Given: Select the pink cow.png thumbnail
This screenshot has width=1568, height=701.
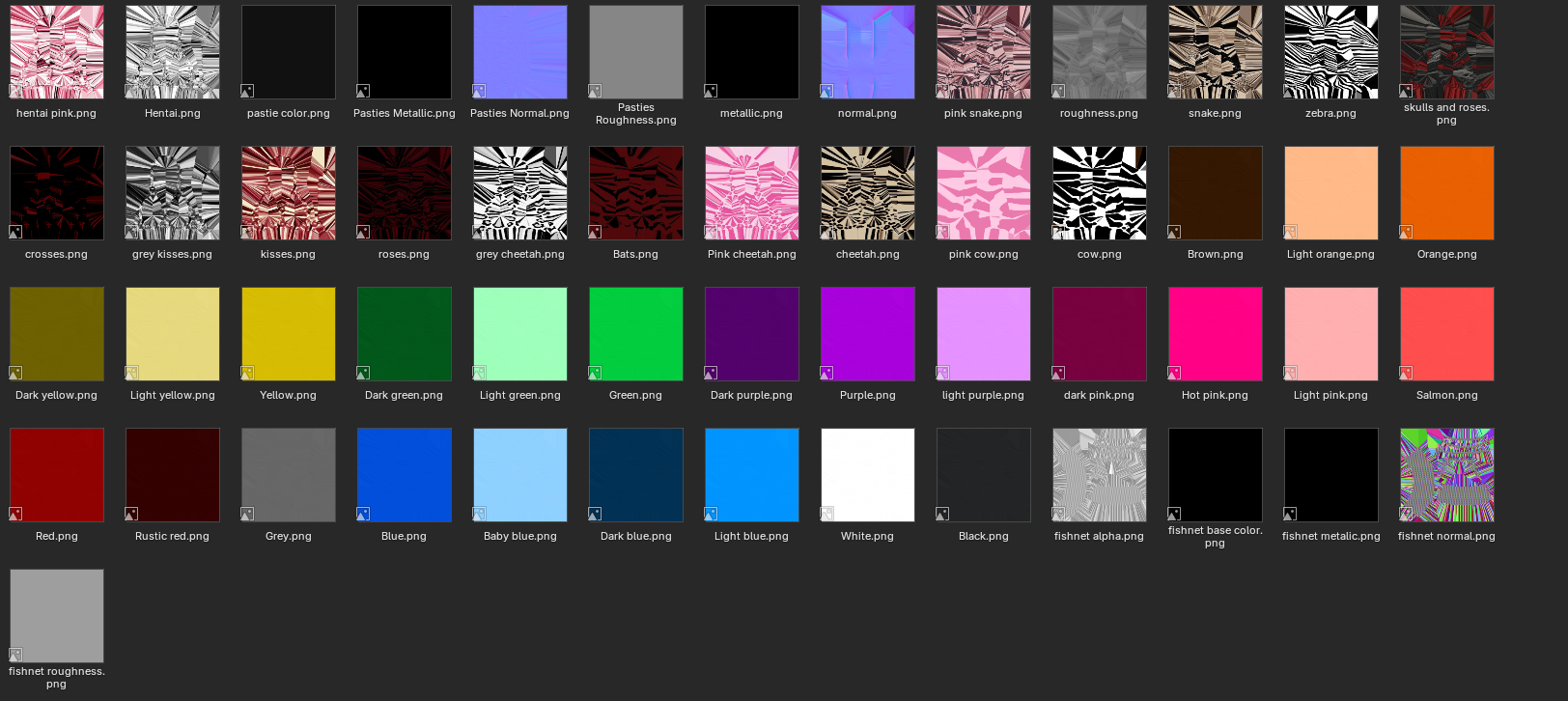Looking at the screenshot, I should 984,193.
